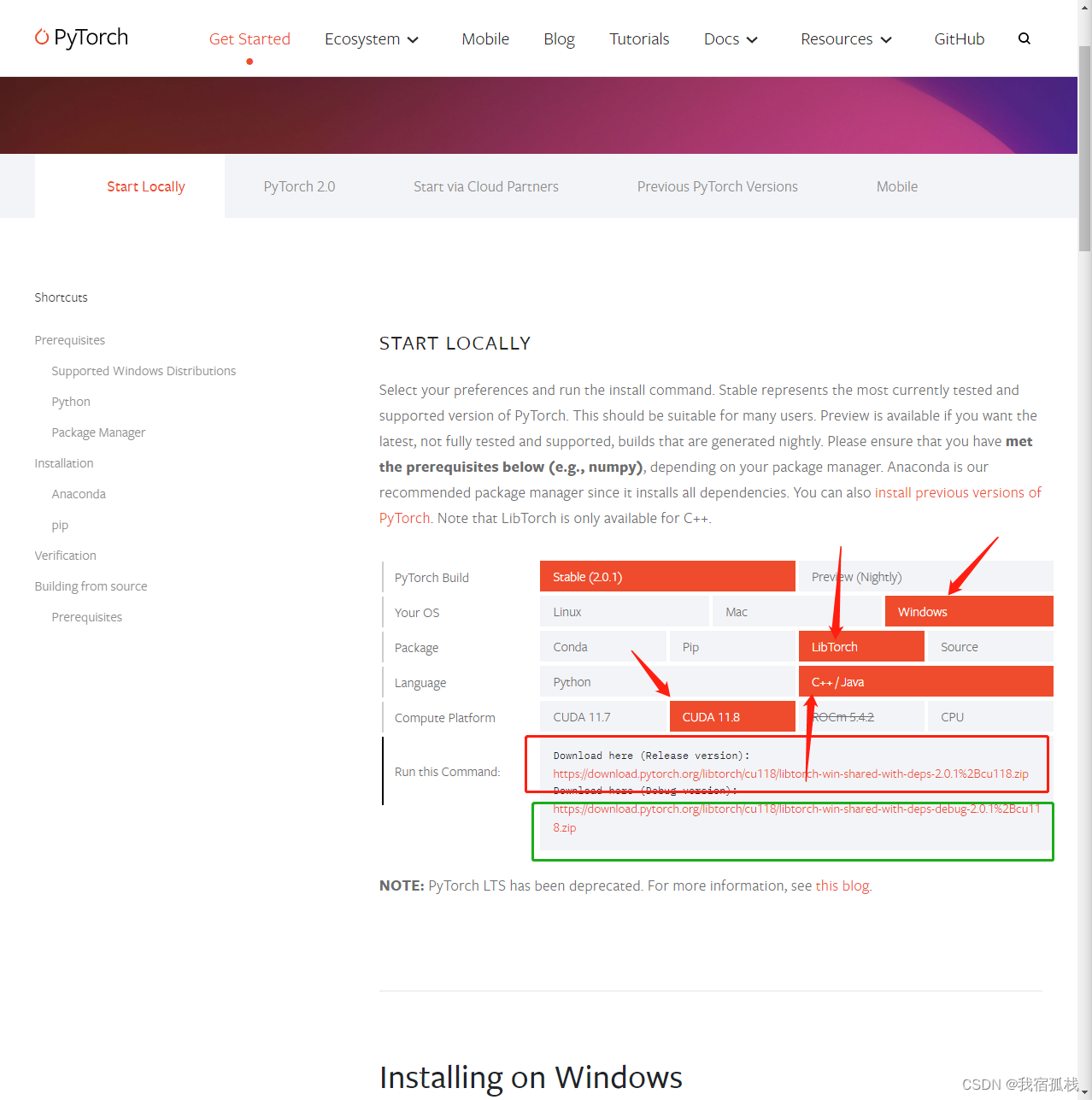
Task: Go to Supported Windows Distributions shortcut
Action: click(144, 371)
